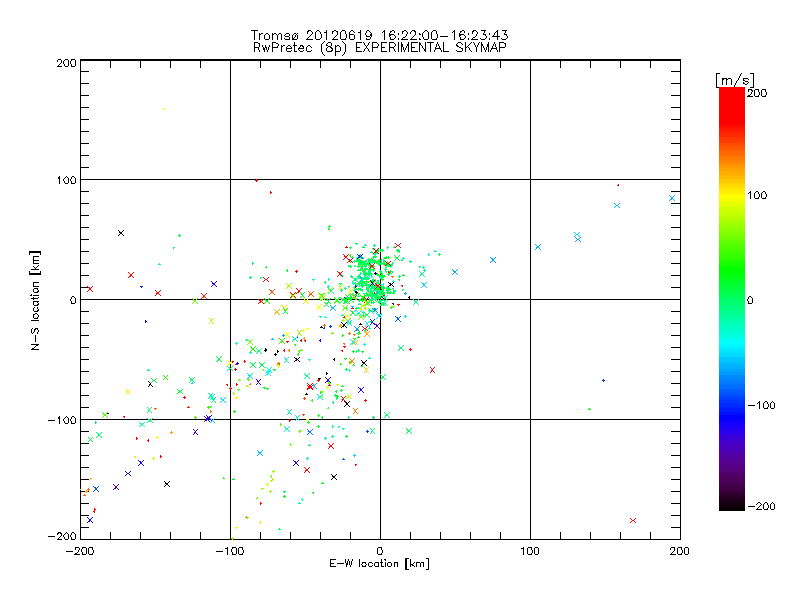Click the y-axis tick label 100

pyautogui.click(x=66, y=180)
